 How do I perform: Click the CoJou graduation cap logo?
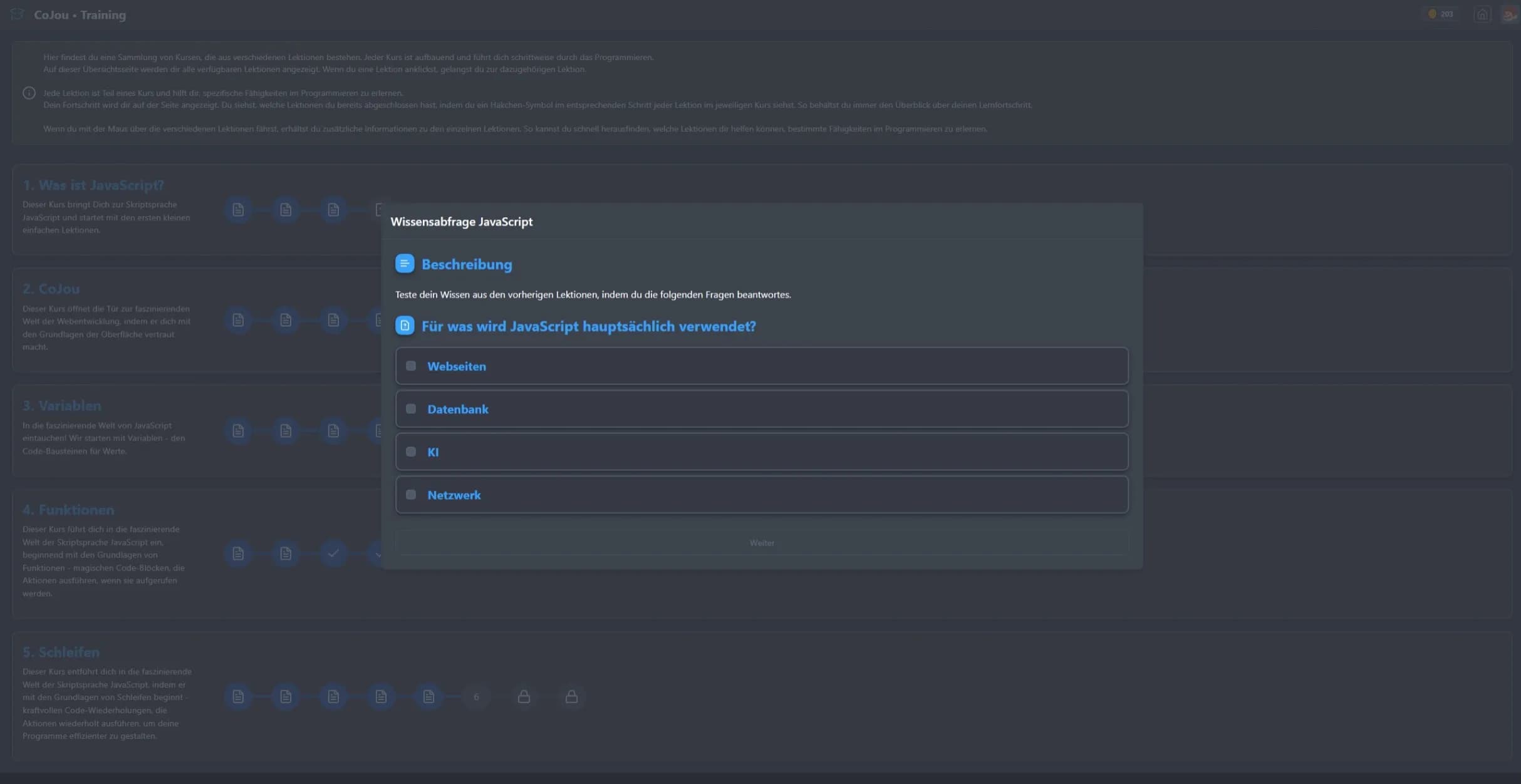click(18, 14)
